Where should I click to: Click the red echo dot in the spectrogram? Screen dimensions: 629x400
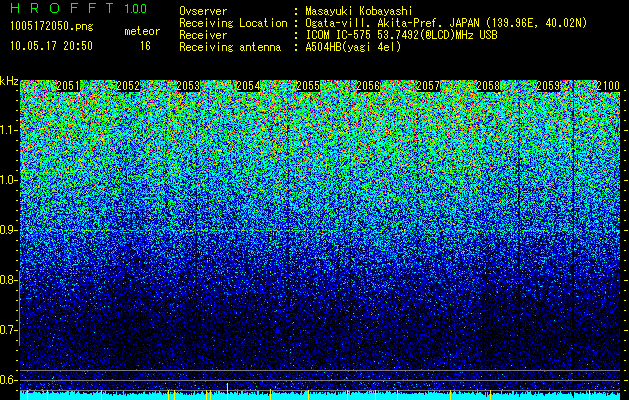coord(227,294)
